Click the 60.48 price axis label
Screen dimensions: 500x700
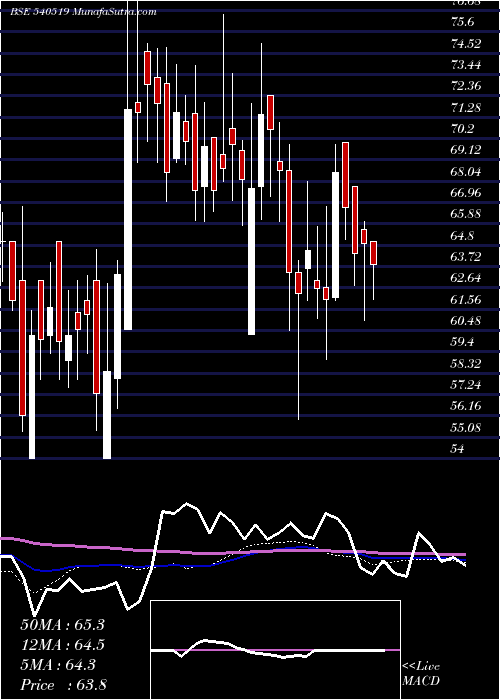tap(466, 321)
